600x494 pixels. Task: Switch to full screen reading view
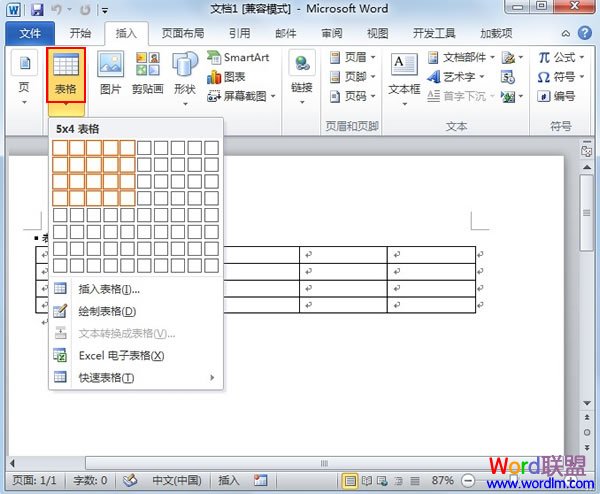[367, 481]
